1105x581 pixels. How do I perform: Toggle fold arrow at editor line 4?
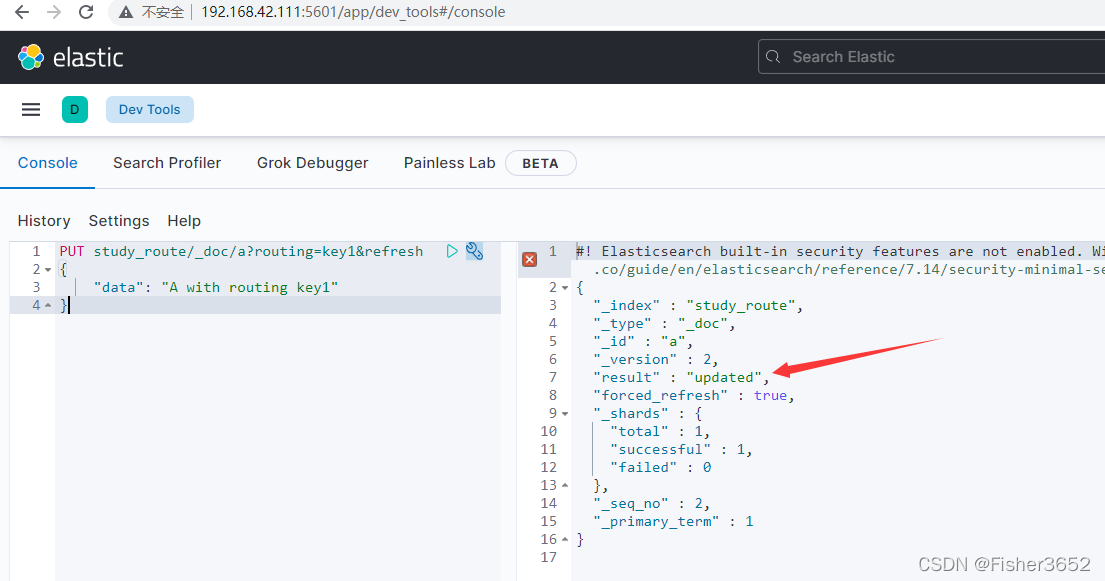click(48, 305)
